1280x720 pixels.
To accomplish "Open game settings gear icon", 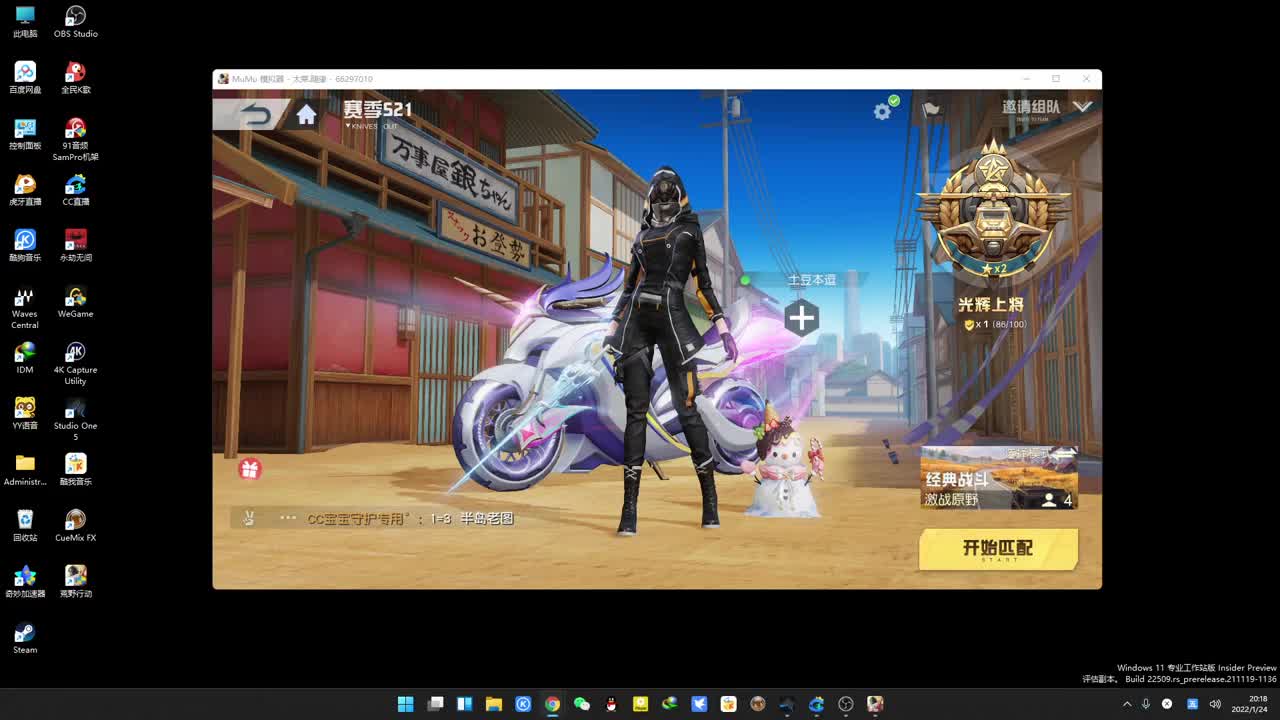I will tap(882, 112).
